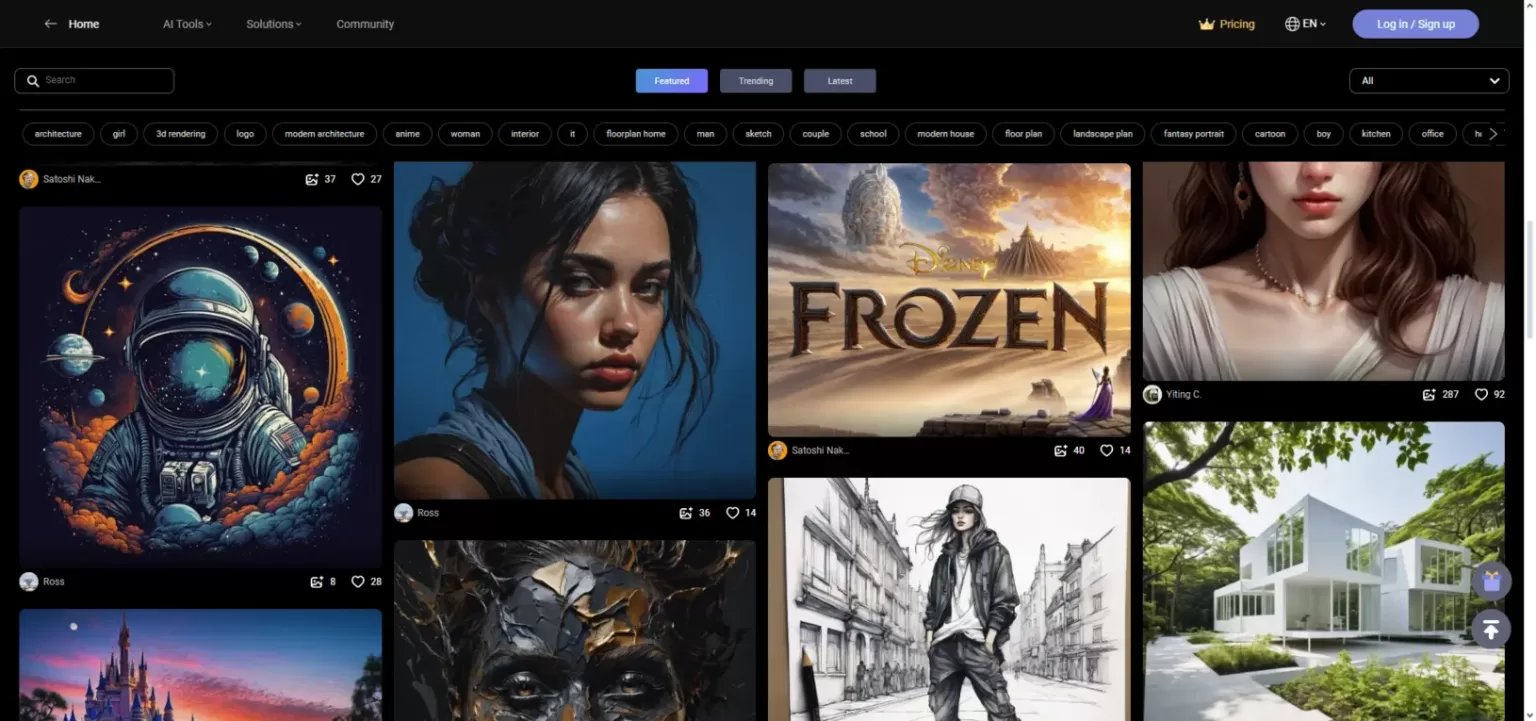Click the back-to-top arrow icon
Image resolution: width=1536 pixels, height=721 pixels.
[x=1491, y=629]
